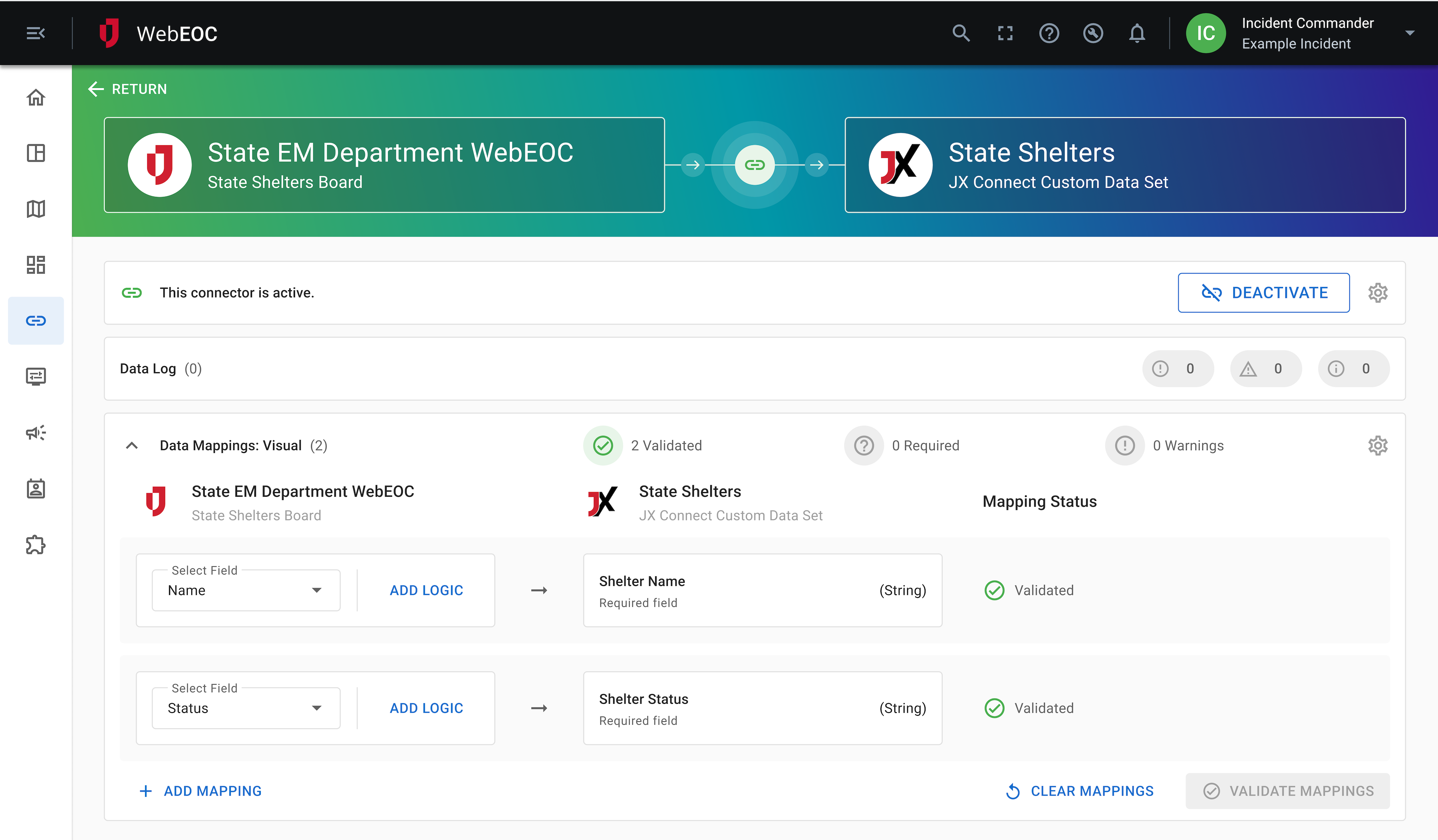
Task: Click the center link icon between source and target
Action: [x=755, y=165]
